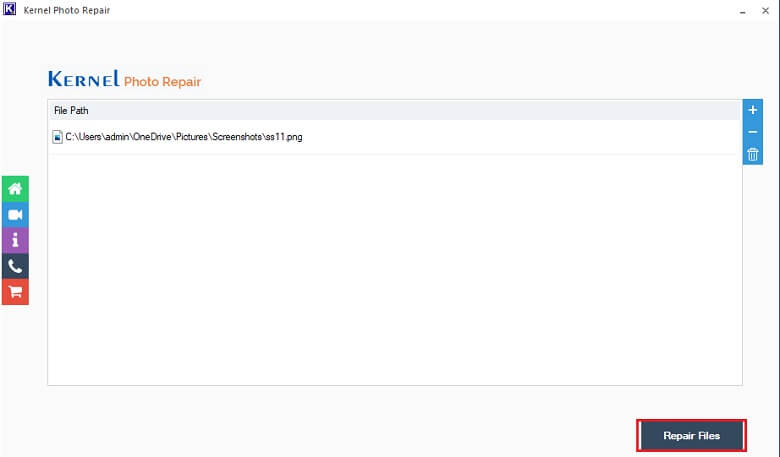Click the orange Photo Repair heading

pyautogui.click(x=162, y=82)
